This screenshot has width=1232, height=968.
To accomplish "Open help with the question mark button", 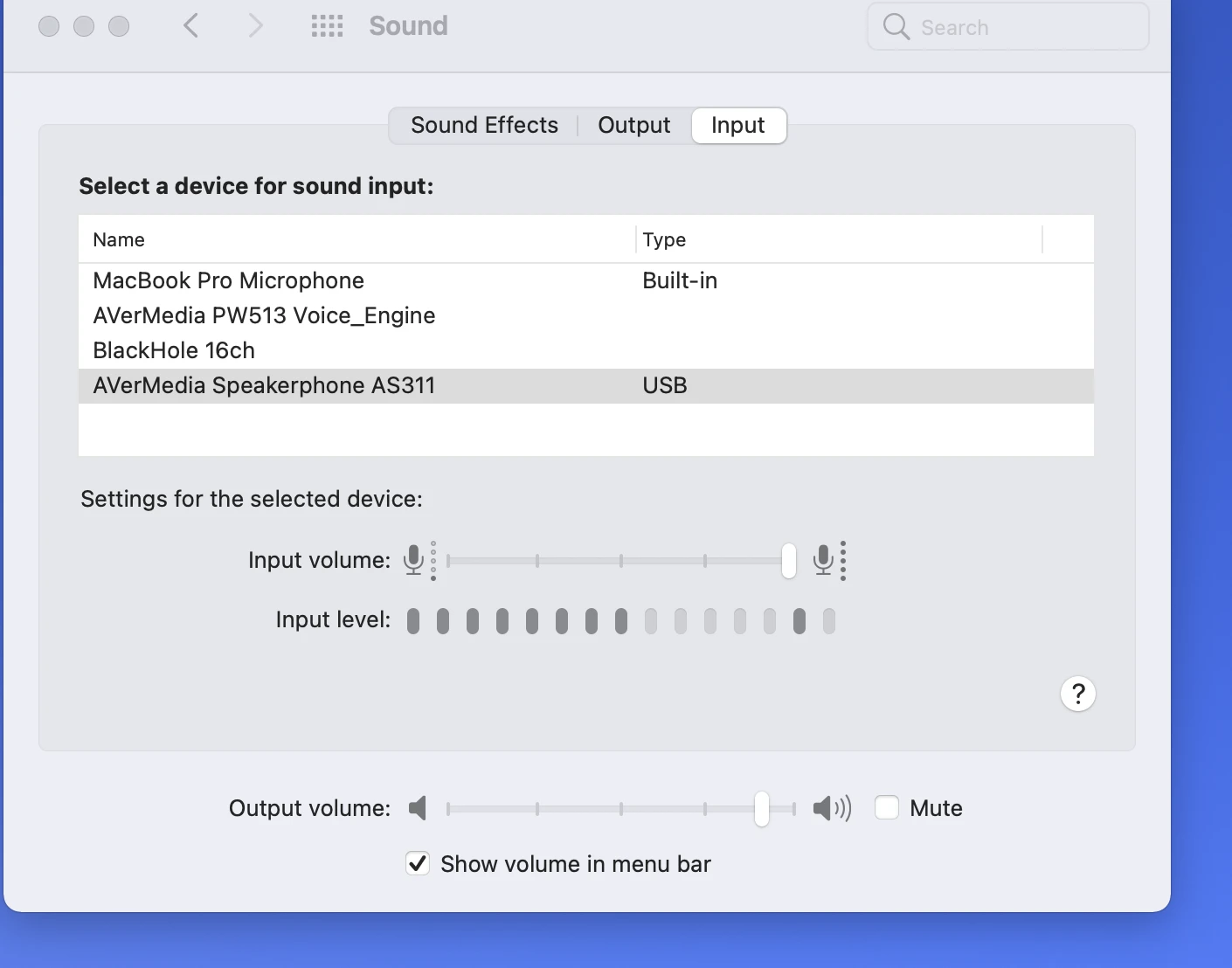I will click(x=1078, y=694).
